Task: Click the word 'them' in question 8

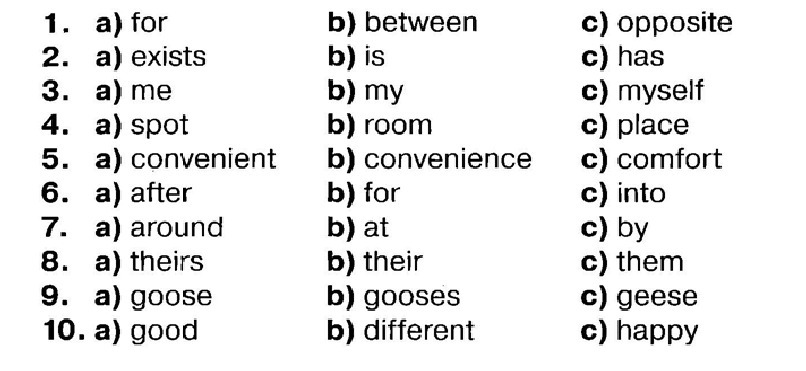Action: [x=650, y=262]
